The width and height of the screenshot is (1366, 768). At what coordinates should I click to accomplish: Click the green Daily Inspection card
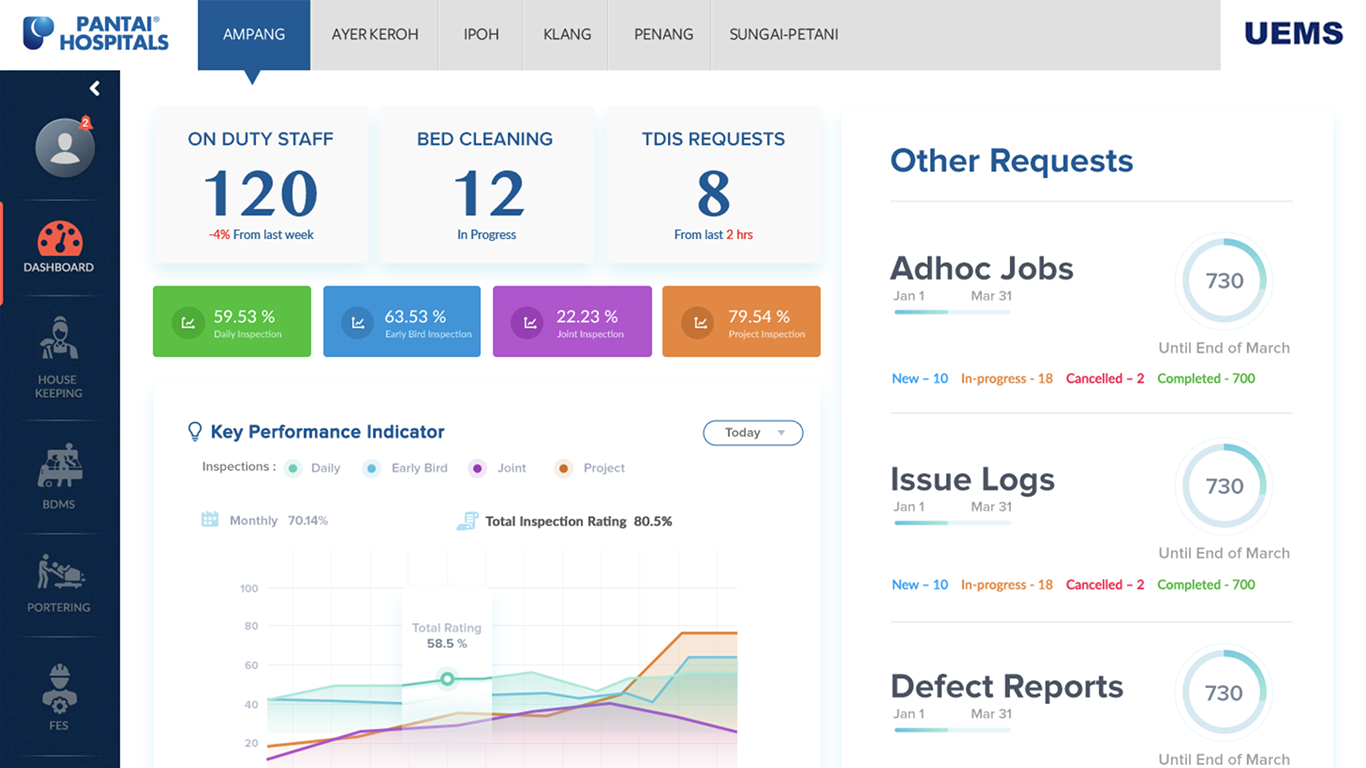pyautogui.click(x=232, y=322)
